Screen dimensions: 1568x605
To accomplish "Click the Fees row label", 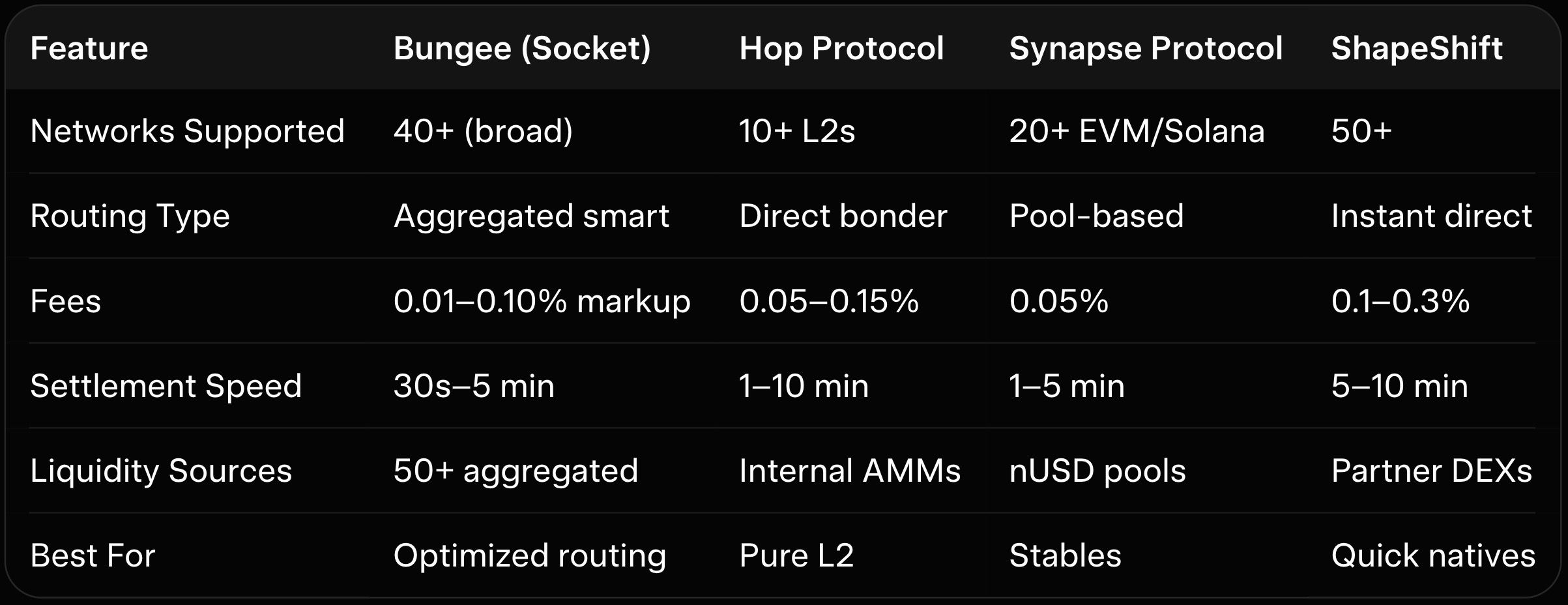I will tap(65, 301).
